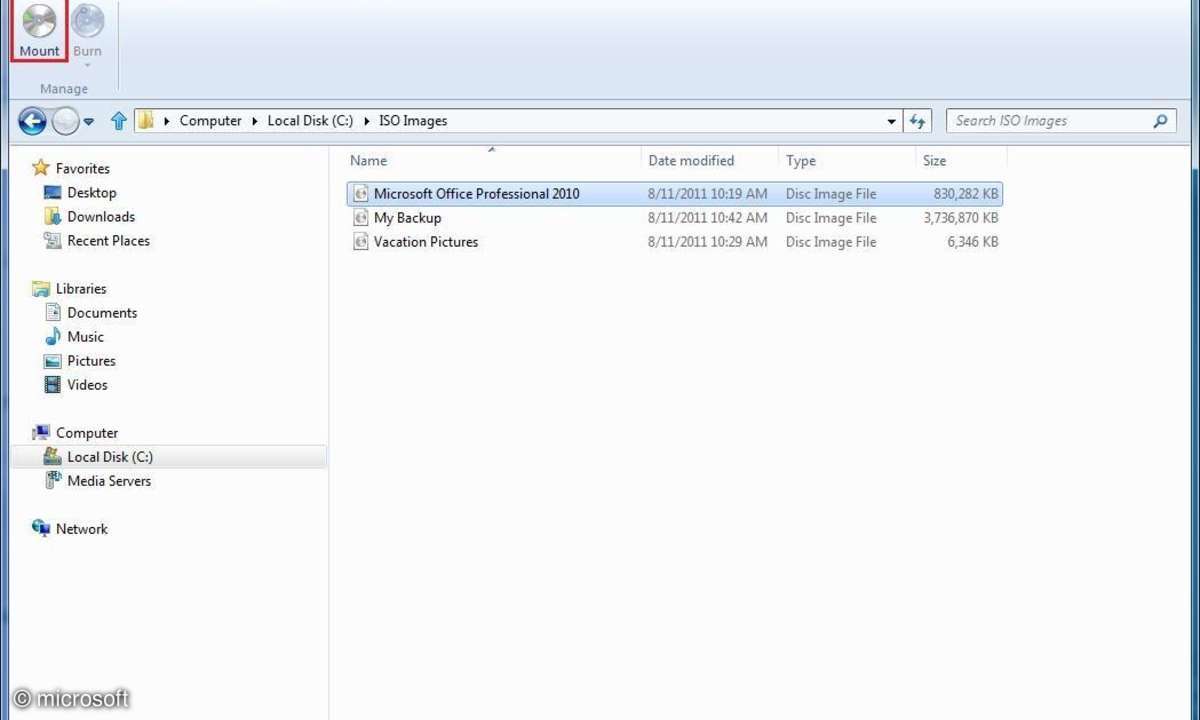Click the Burn disc button
This screenshot has width=1200, height=720.
pyautogui.click(x=88, y=29)
